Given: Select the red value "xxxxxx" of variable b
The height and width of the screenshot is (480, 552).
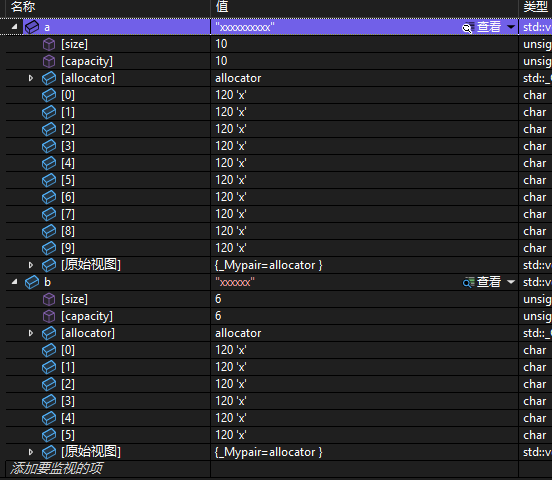Looking at the screenshot, I should [x=235, y=282].
